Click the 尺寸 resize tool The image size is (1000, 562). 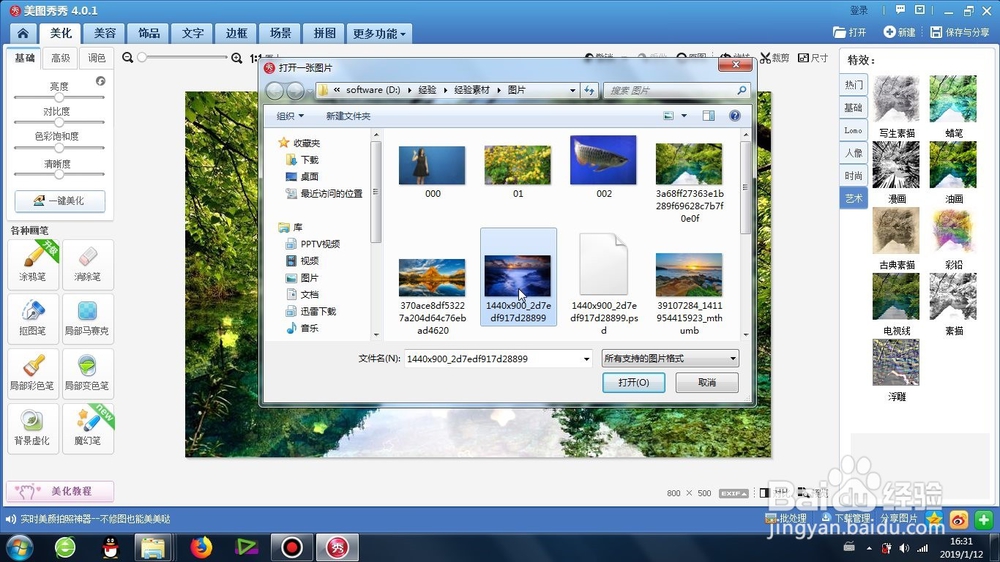[813, 58]
